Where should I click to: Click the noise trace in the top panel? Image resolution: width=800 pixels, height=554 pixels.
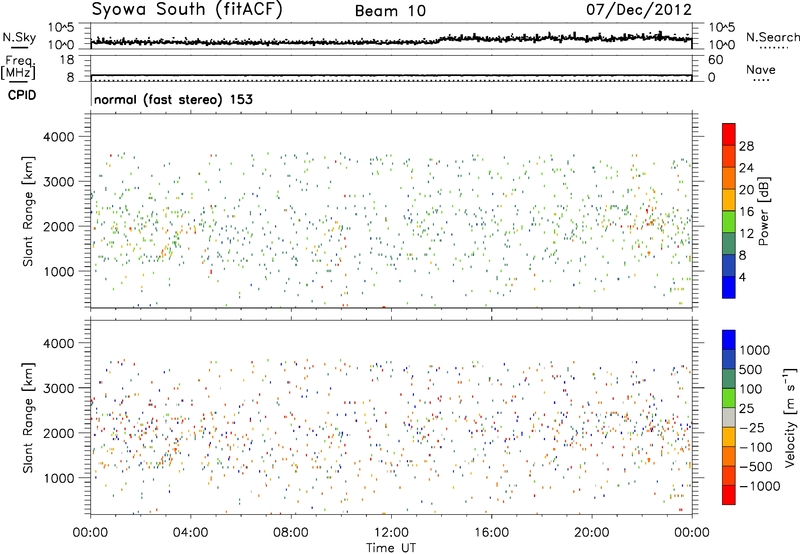pos(391,41)
